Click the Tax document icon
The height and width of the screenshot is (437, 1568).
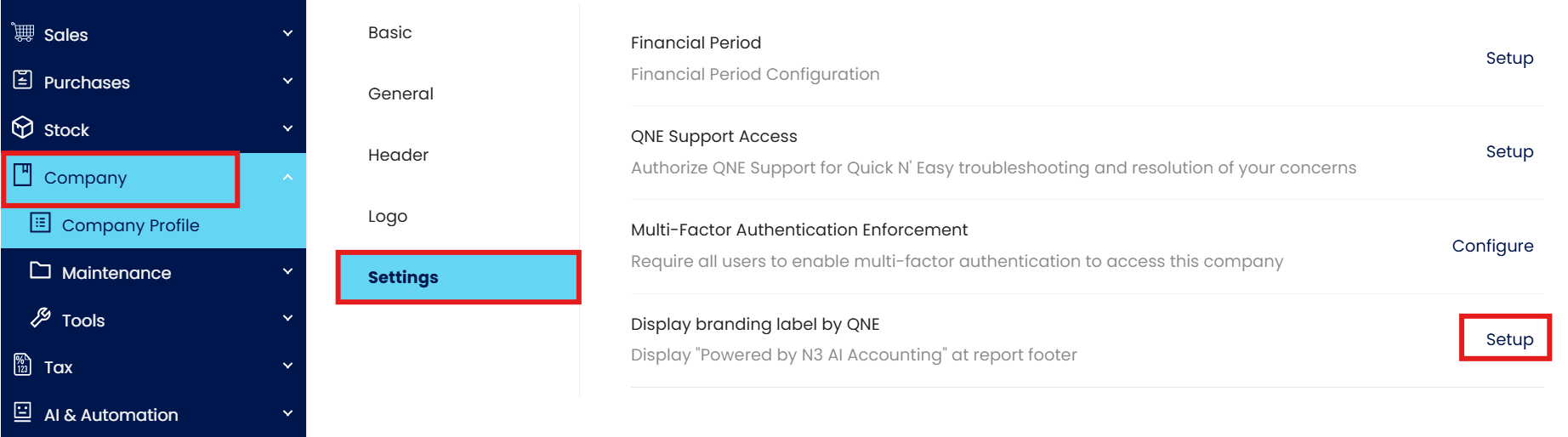[x=23, y=366]
